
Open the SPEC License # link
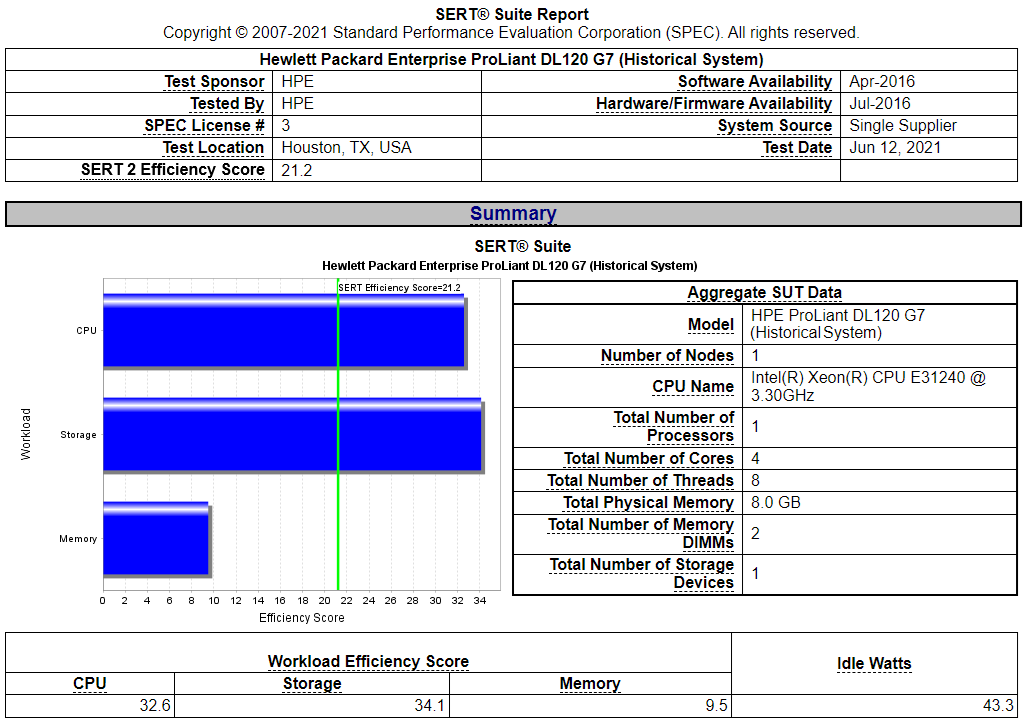tap(204, 126)
